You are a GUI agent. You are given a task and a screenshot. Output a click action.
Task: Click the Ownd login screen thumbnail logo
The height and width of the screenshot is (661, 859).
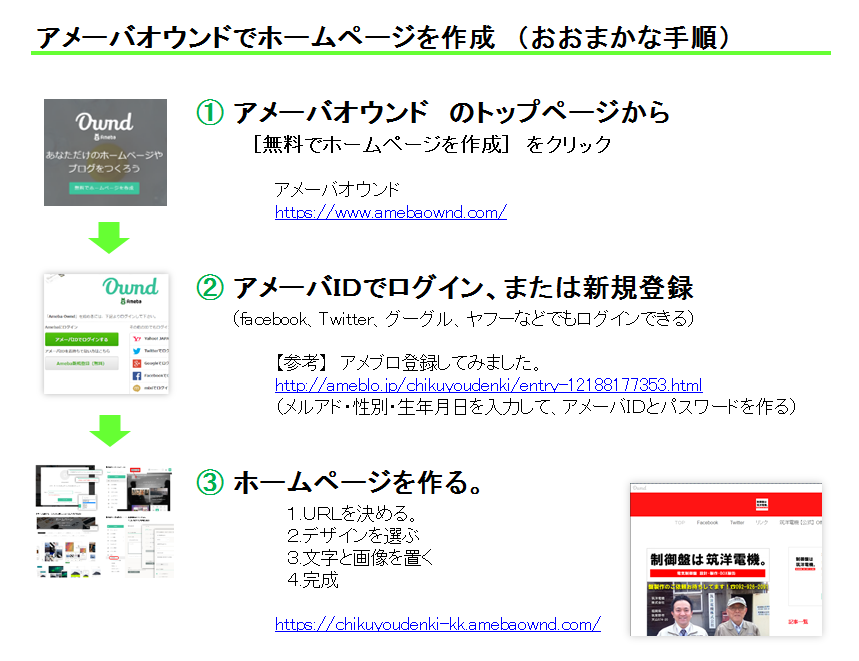(130, 290)
